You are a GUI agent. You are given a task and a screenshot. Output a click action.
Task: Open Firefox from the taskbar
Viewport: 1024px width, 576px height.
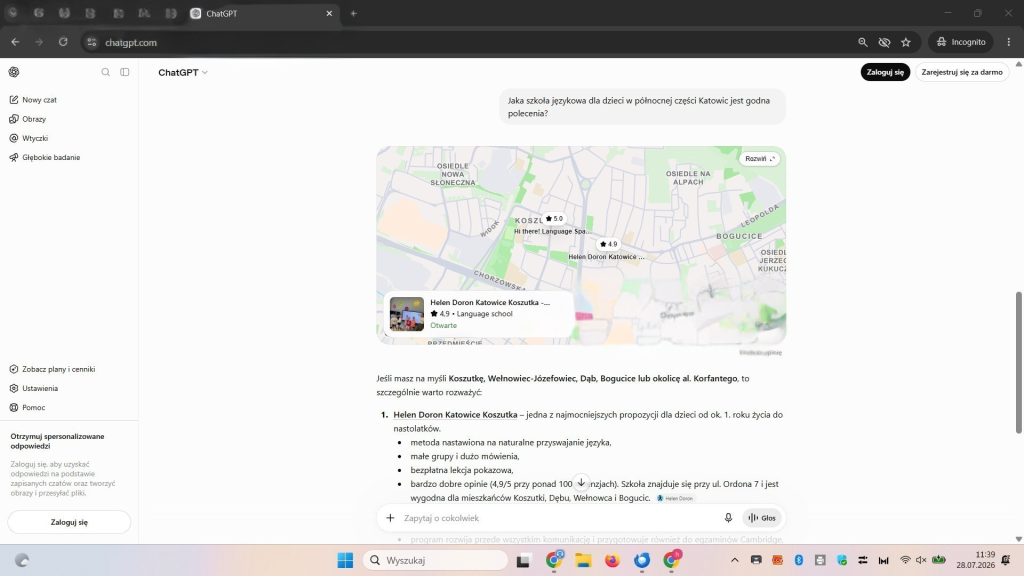point(612,560)
